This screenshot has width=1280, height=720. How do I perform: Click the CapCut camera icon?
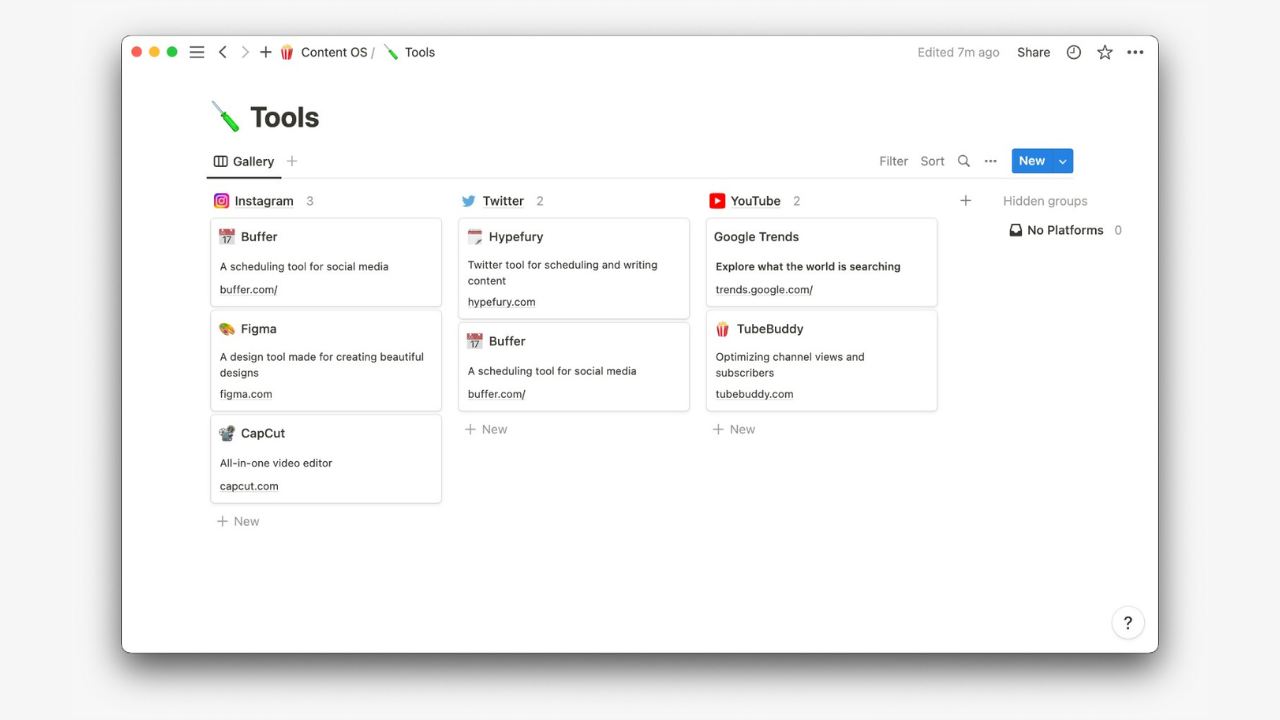(x=227, y=433)
